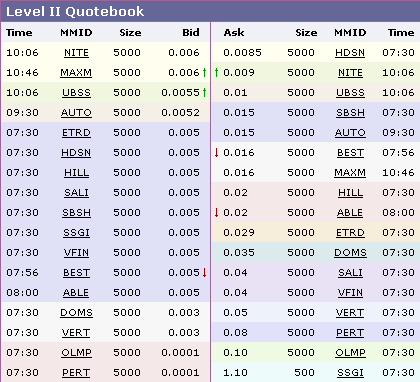Click DOMS link at ask 0.035
Viewport: 420px width, 382px height.
point(350,253)
